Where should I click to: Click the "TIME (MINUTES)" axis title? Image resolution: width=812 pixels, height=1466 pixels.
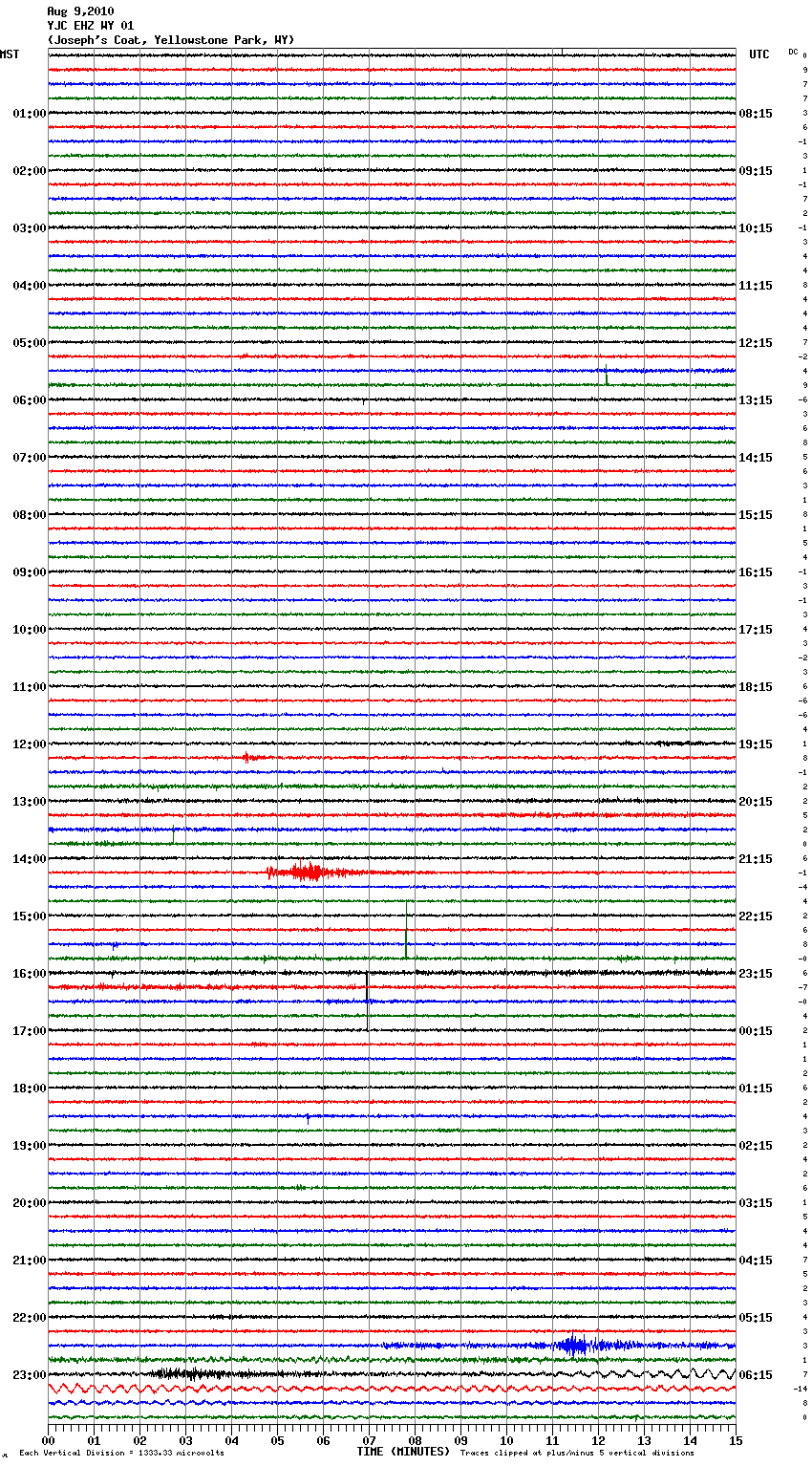click(x=403, y=1452)
